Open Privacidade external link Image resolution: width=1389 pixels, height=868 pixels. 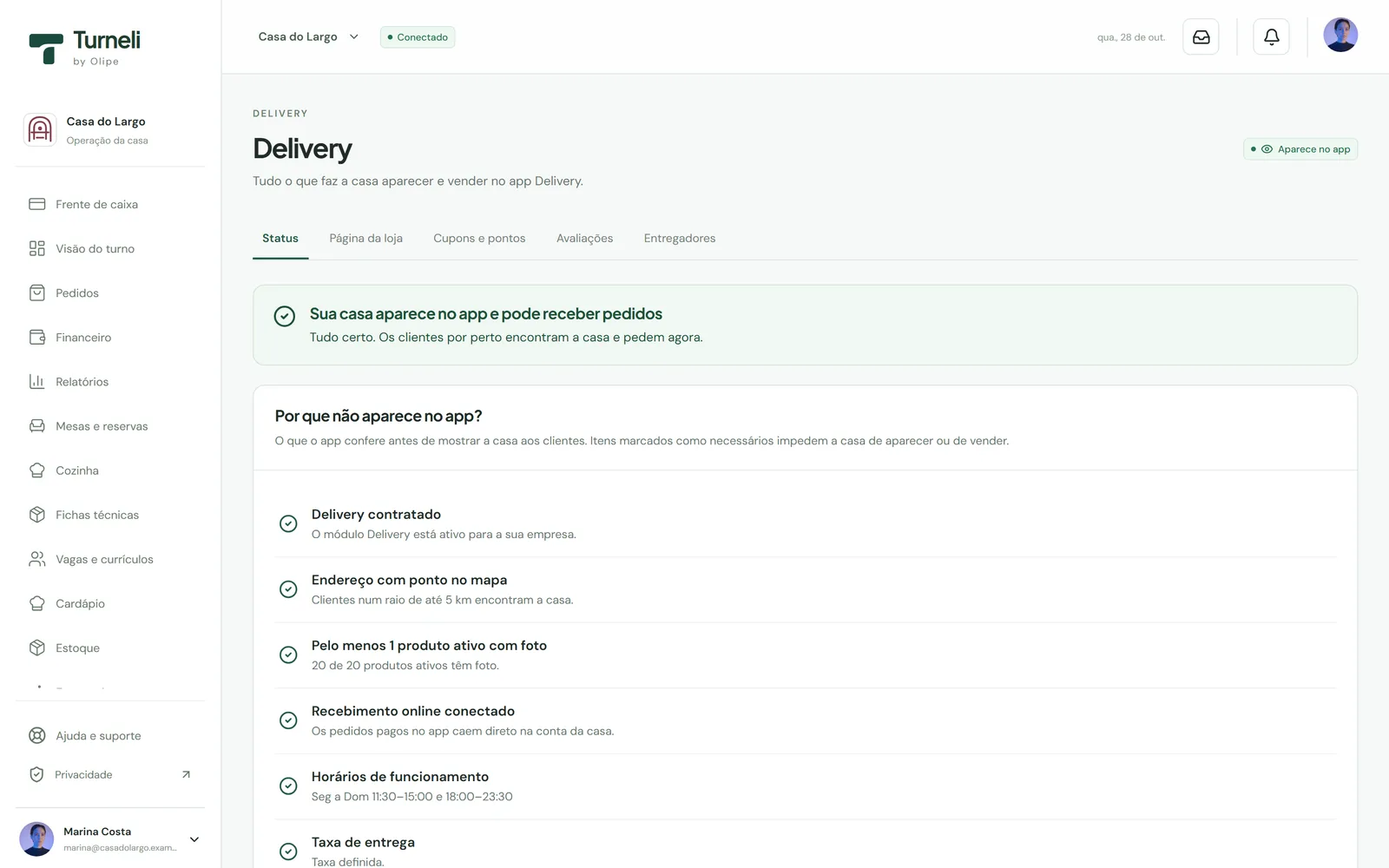[x=110, y=774]
